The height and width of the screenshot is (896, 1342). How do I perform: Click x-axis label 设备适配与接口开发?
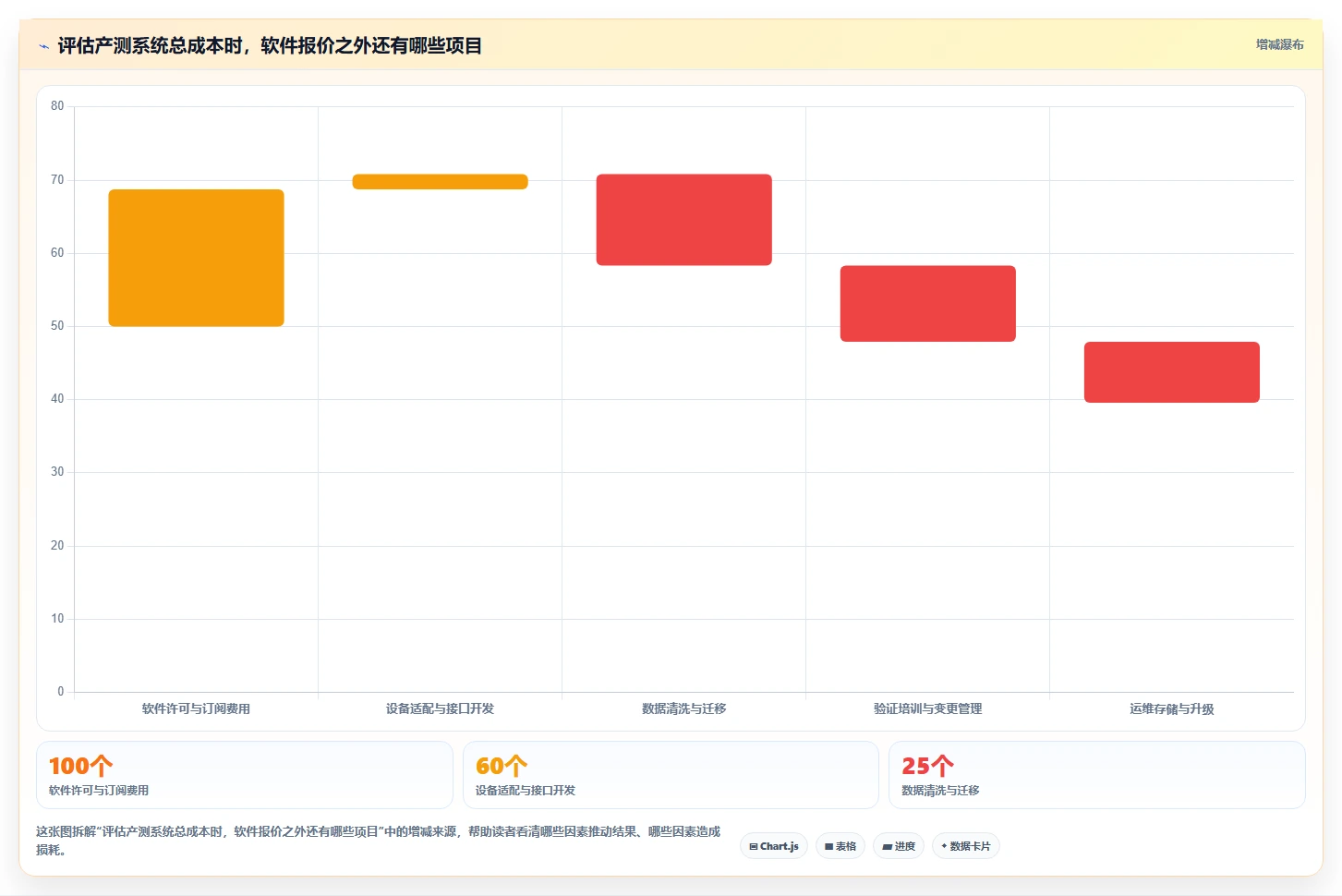[440, 708]
